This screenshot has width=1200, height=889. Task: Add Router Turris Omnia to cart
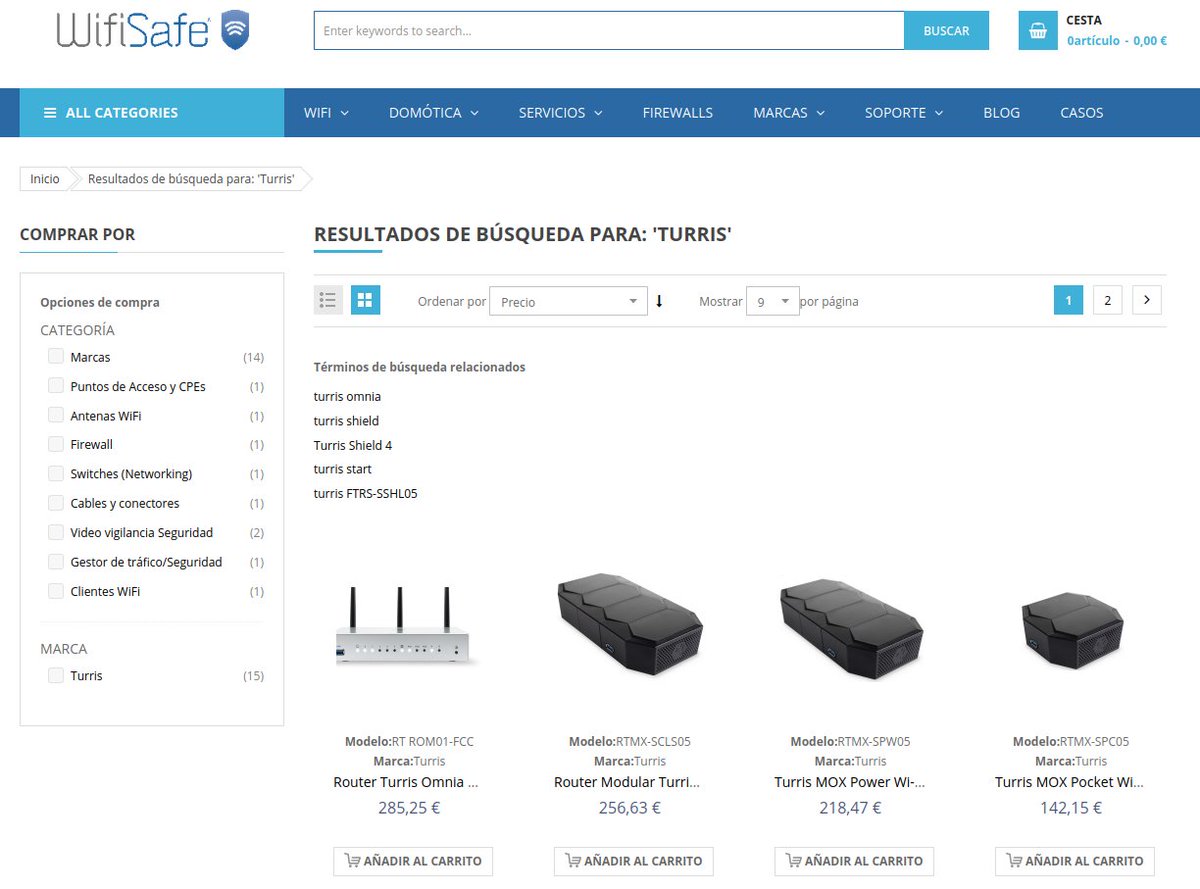point(413,861)
